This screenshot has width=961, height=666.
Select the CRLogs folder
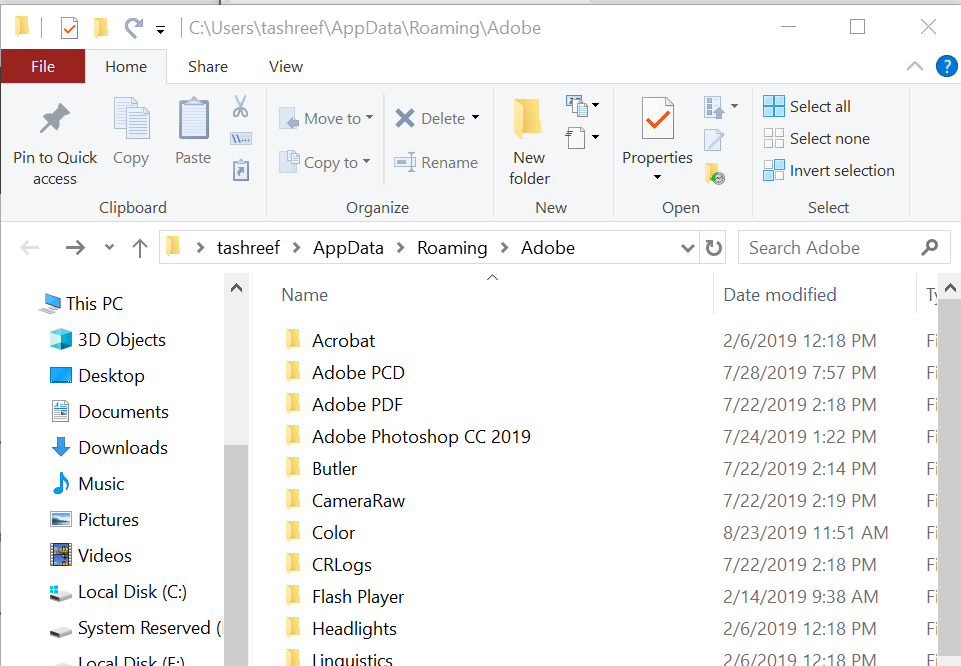click(x=329, y=564)
